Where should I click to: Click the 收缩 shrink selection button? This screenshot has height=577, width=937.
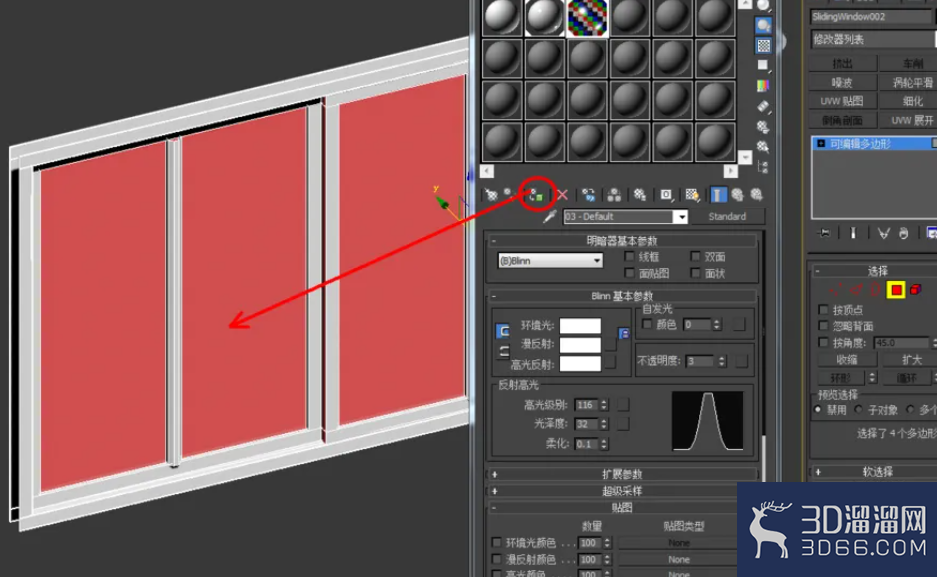click(x=847, y=360)
